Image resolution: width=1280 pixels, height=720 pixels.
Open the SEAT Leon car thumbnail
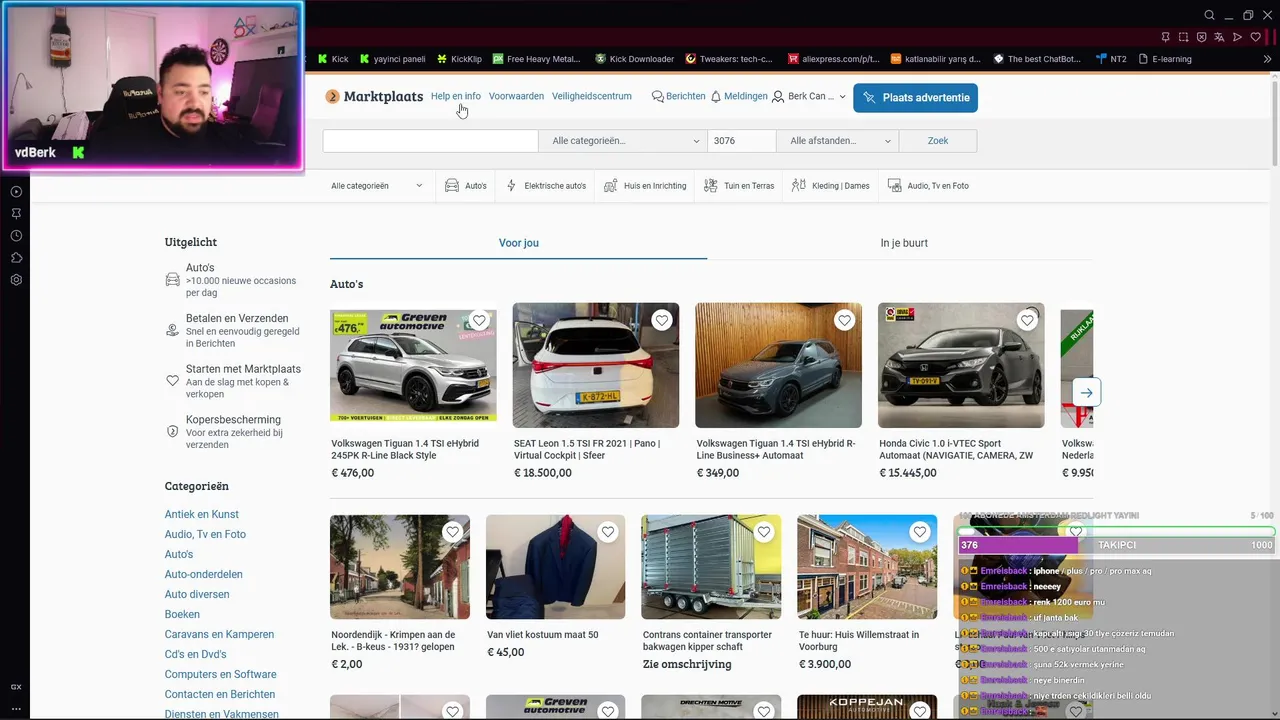pyautogui.click(x=596, y=366)
